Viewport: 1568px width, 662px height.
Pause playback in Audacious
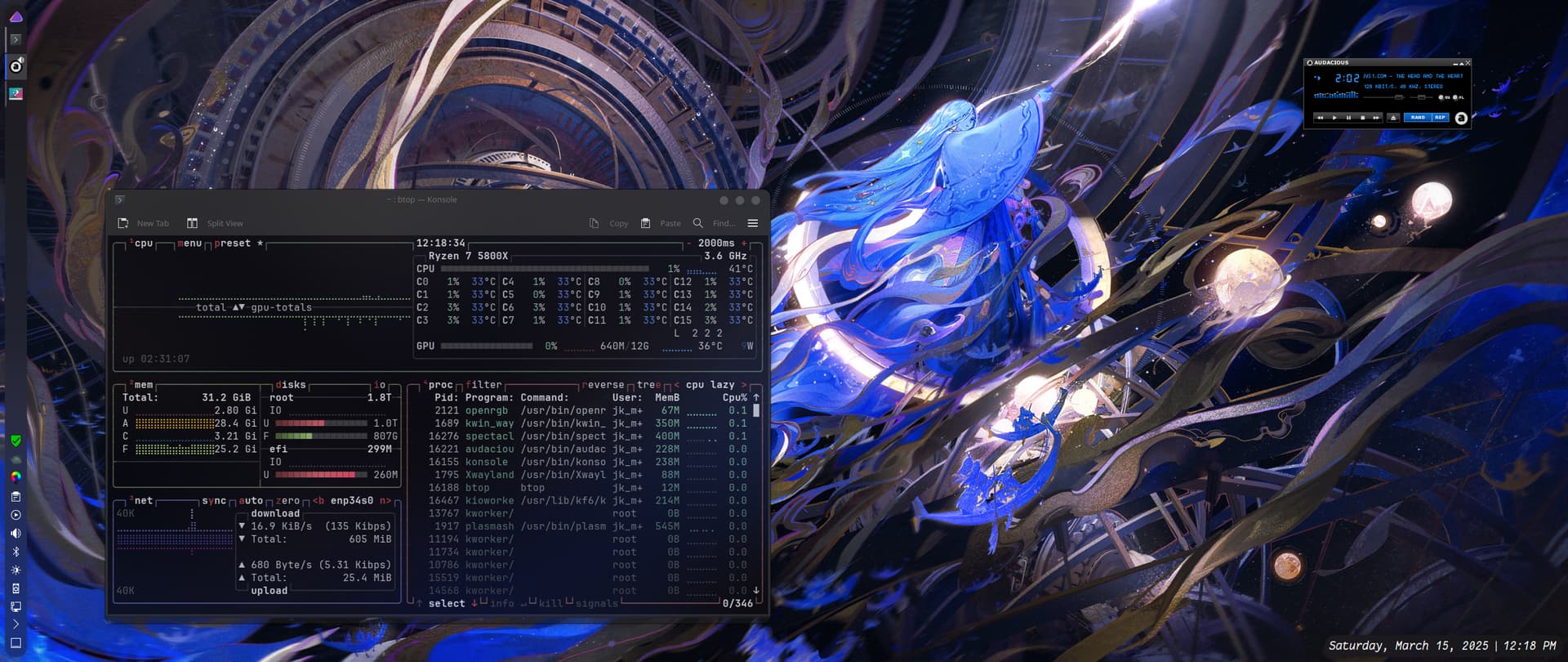1348,118
